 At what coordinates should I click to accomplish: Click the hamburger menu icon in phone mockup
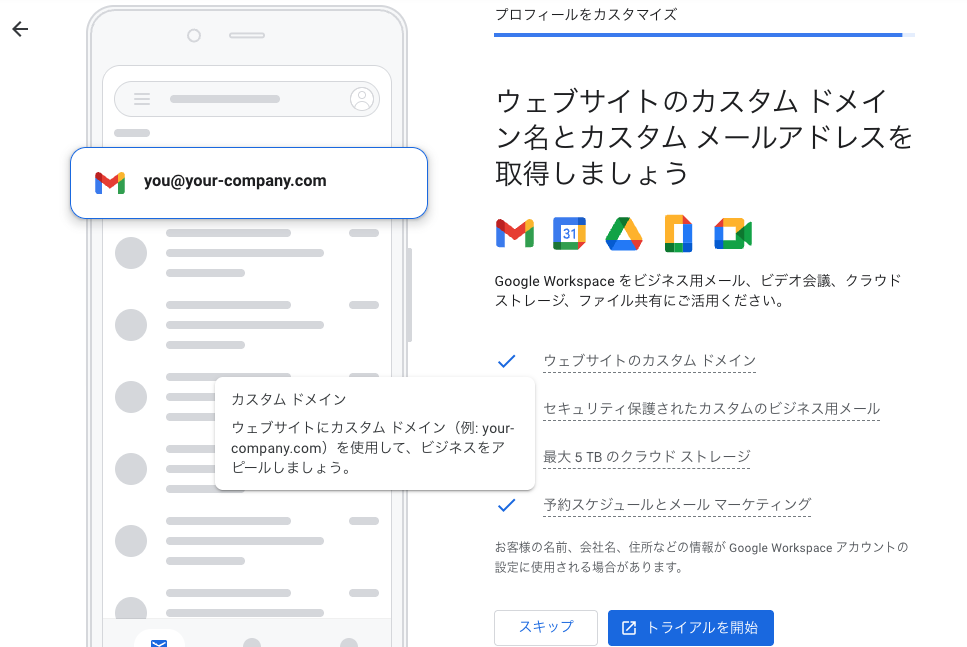(142, 99)
